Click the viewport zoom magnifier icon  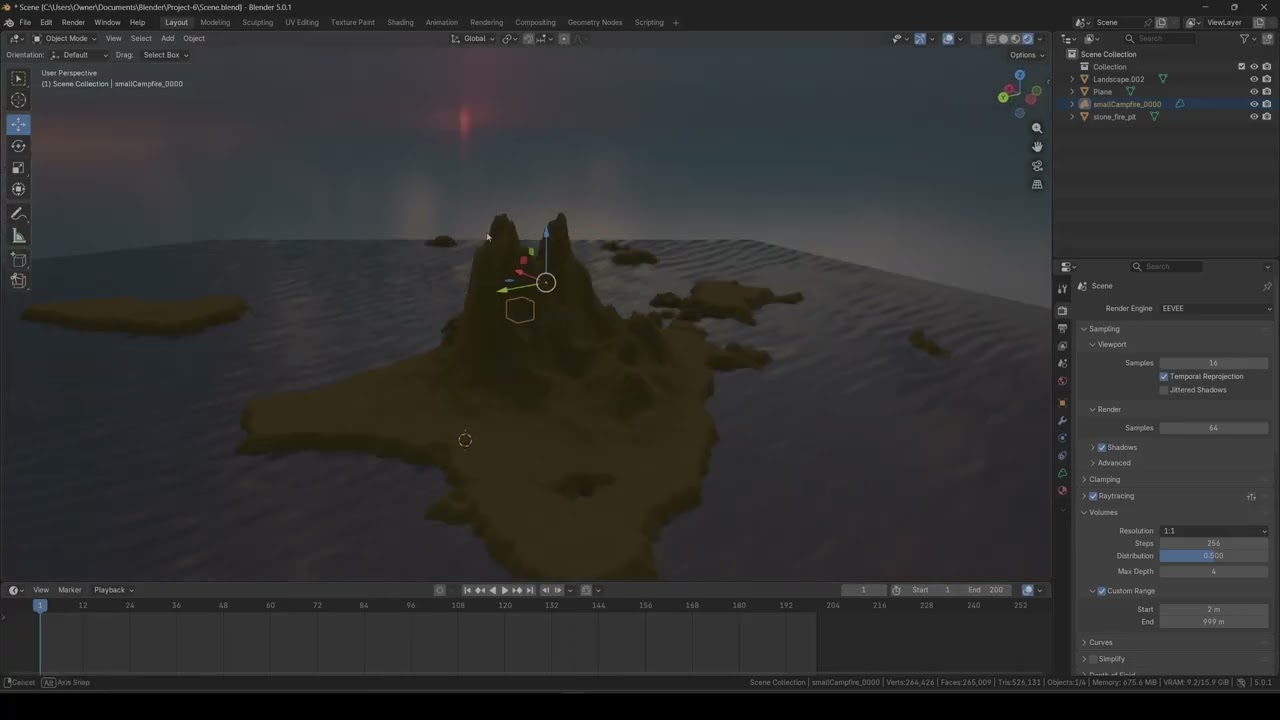point(1037,128)
